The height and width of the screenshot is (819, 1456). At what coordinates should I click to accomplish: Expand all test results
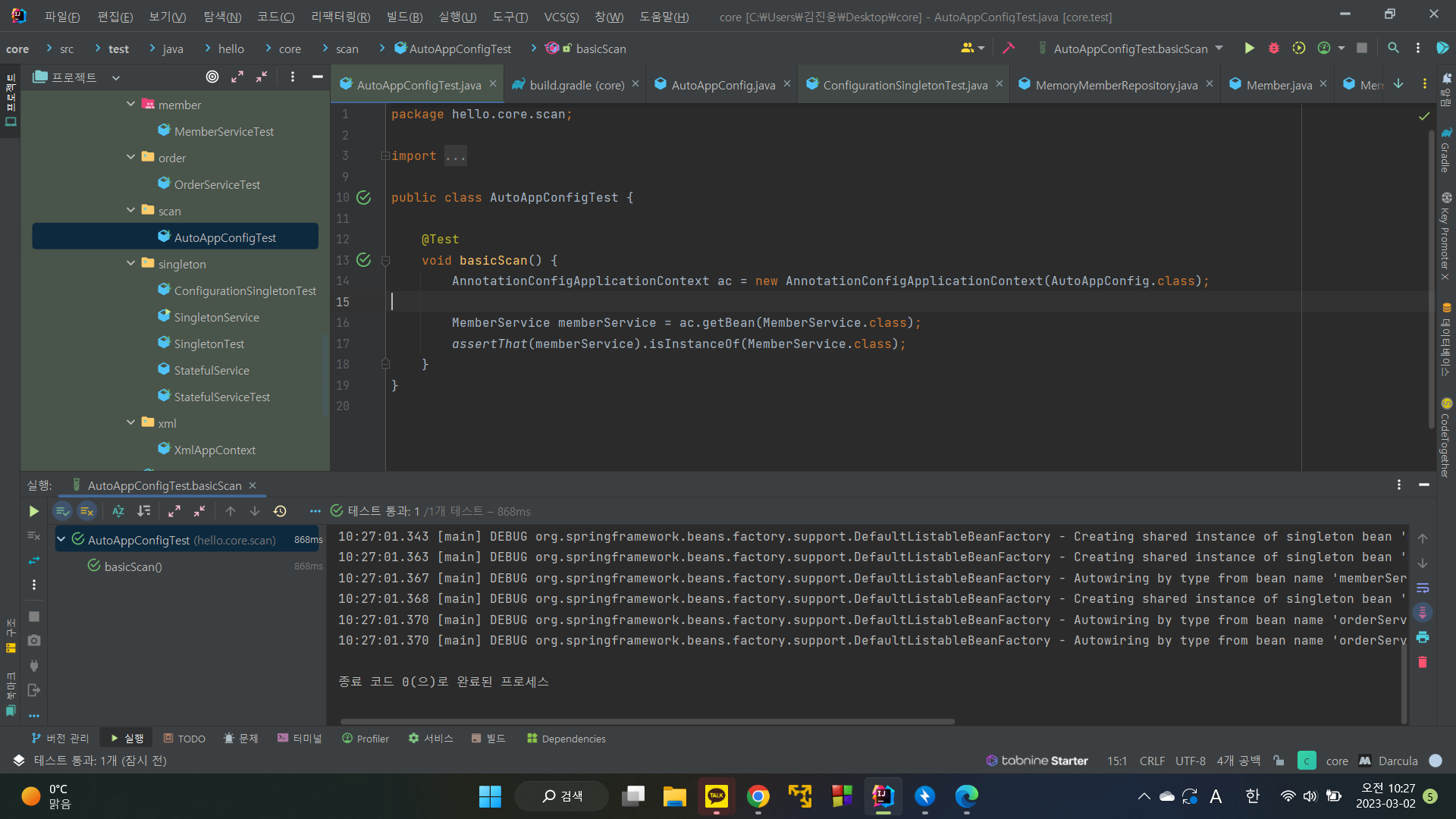[x=174, y=511]
